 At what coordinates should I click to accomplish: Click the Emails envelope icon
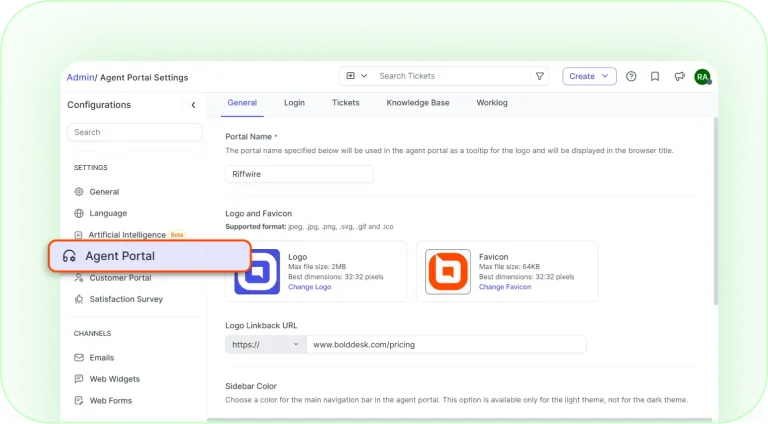pos(79,357)
